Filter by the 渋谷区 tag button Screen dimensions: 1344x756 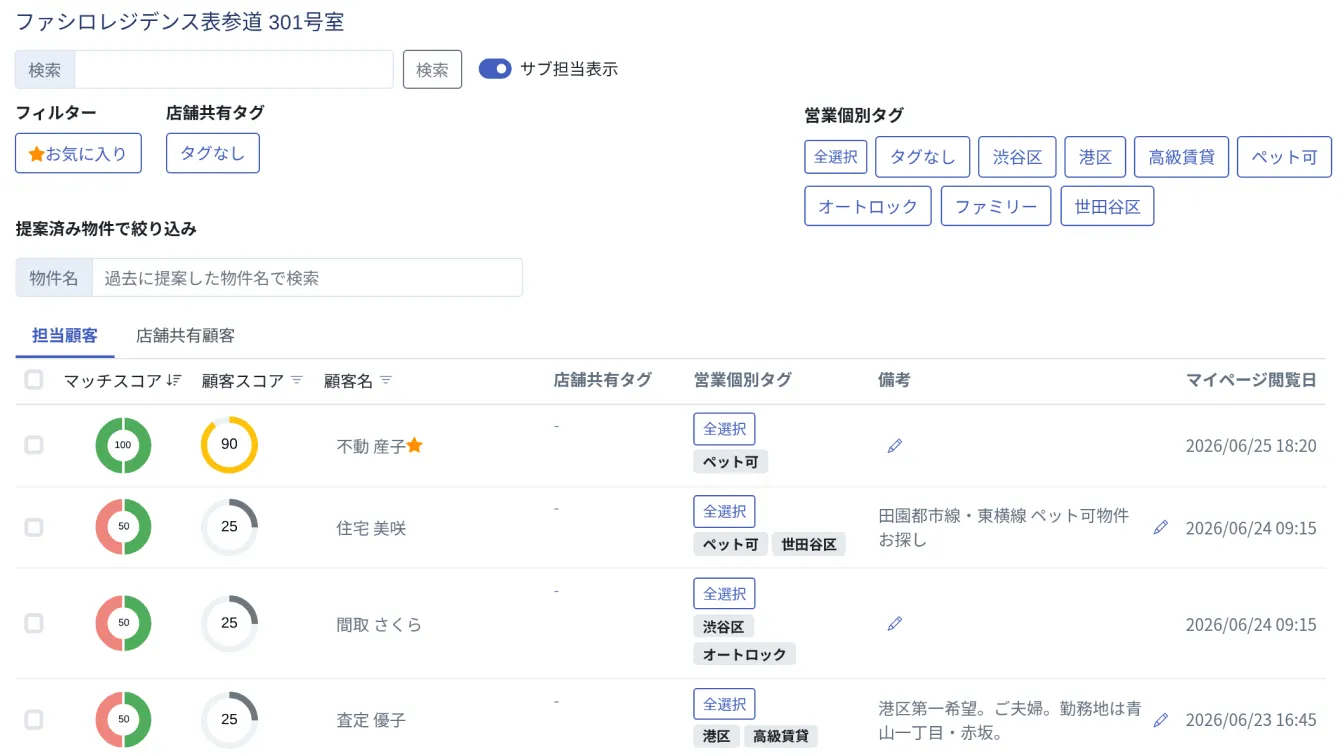(1017, 157)
